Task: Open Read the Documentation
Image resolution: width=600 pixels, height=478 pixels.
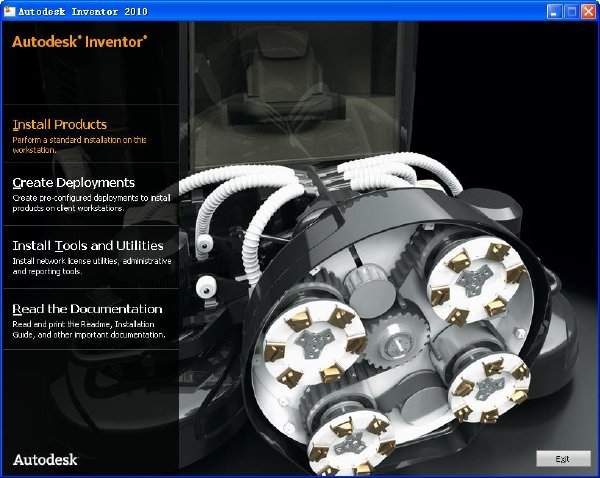Action: [87, 308]
